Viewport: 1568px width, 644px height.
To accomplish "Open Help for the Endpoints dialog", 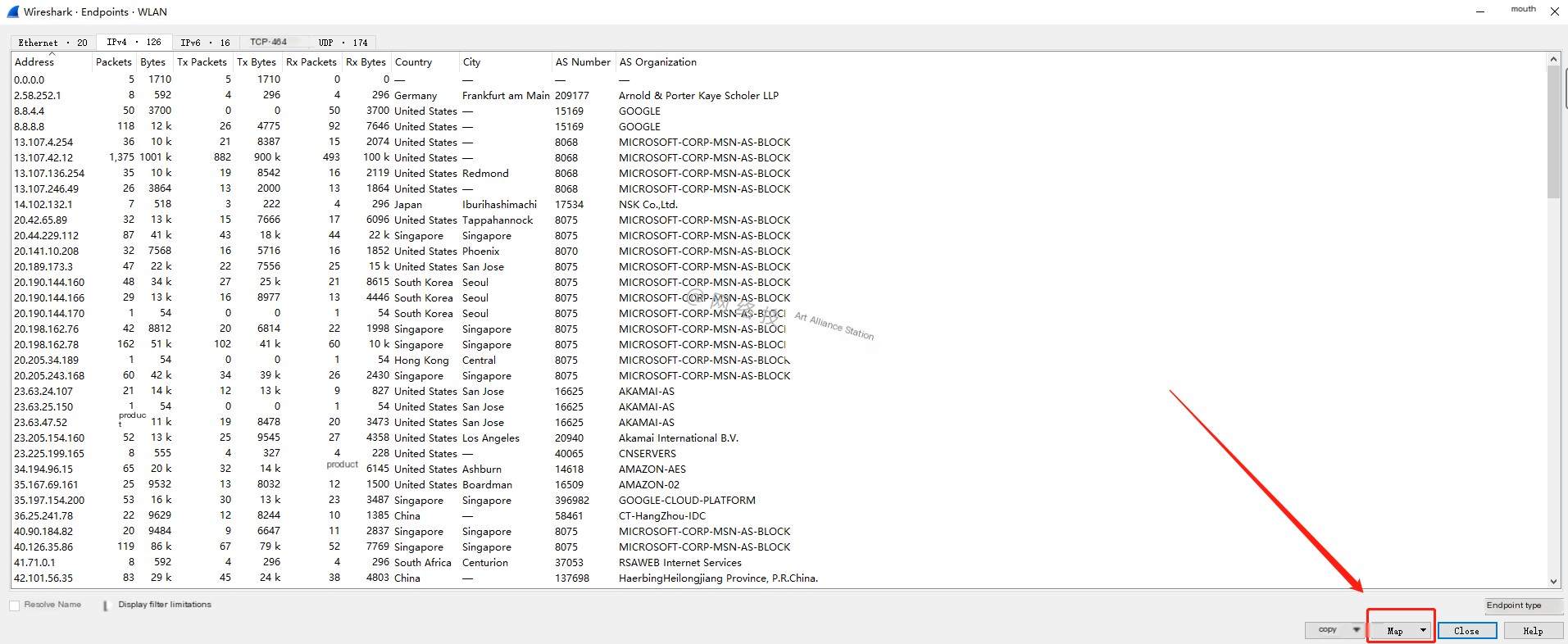I will 1533,631.
